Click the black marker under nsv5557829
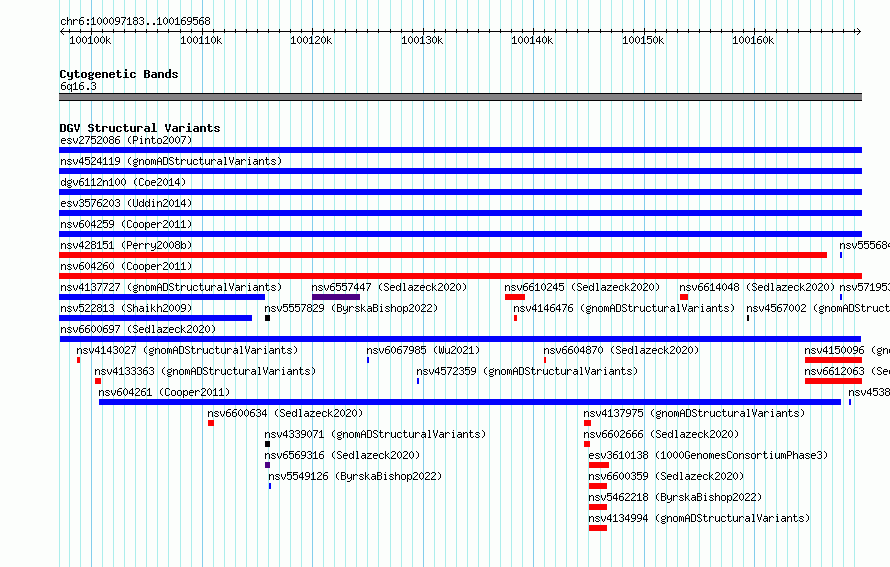890x567 pixels. (x=267, y=318)
